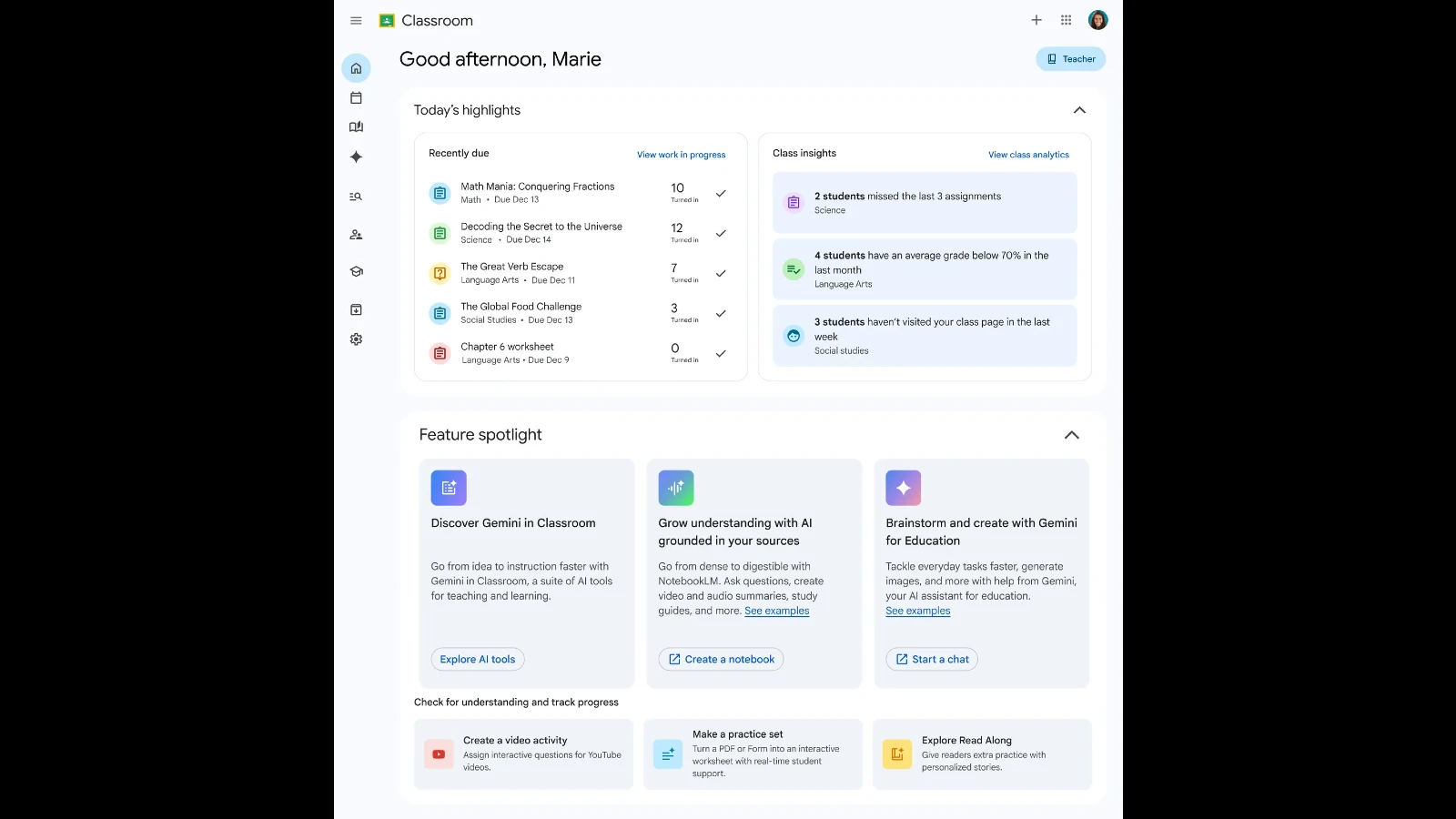Screen dimensions: 1456x819
Task: Click checkmark for Chapter 6 worksheet
Action: click(721, 354)
